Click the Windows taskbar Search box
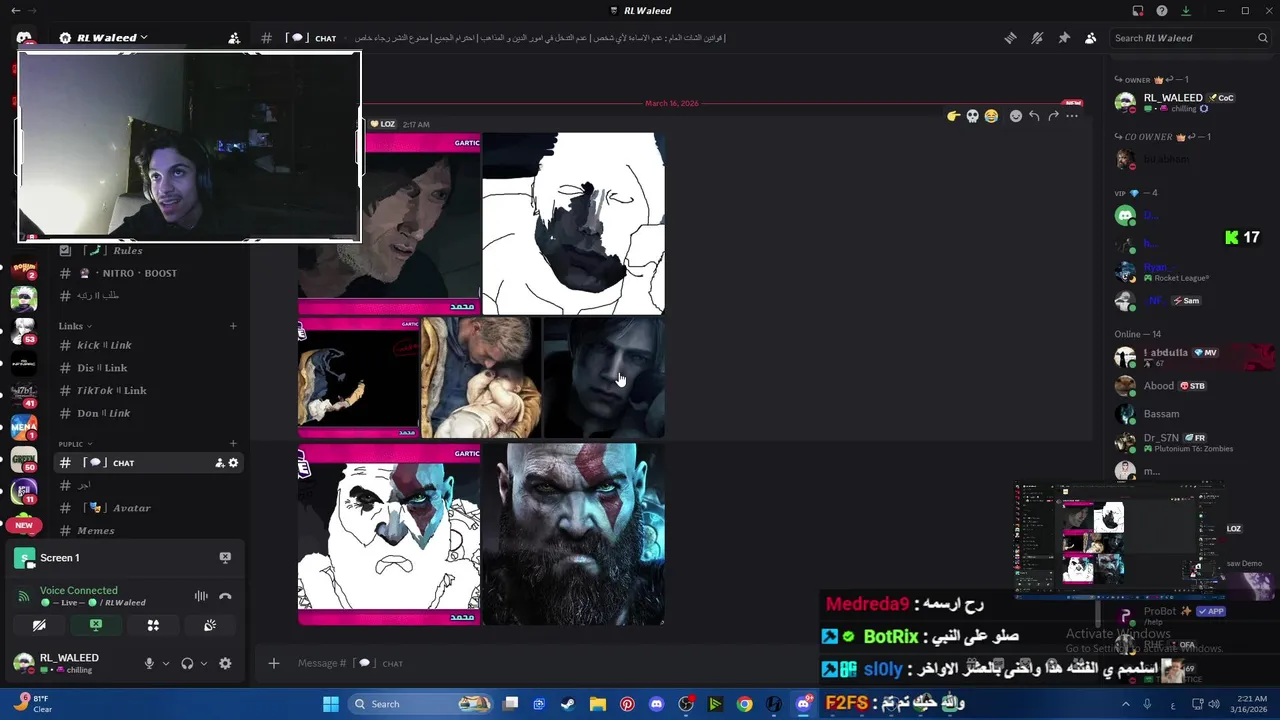Image resolution: width=1280 pixels, height=720 pixels. (422, 704)
